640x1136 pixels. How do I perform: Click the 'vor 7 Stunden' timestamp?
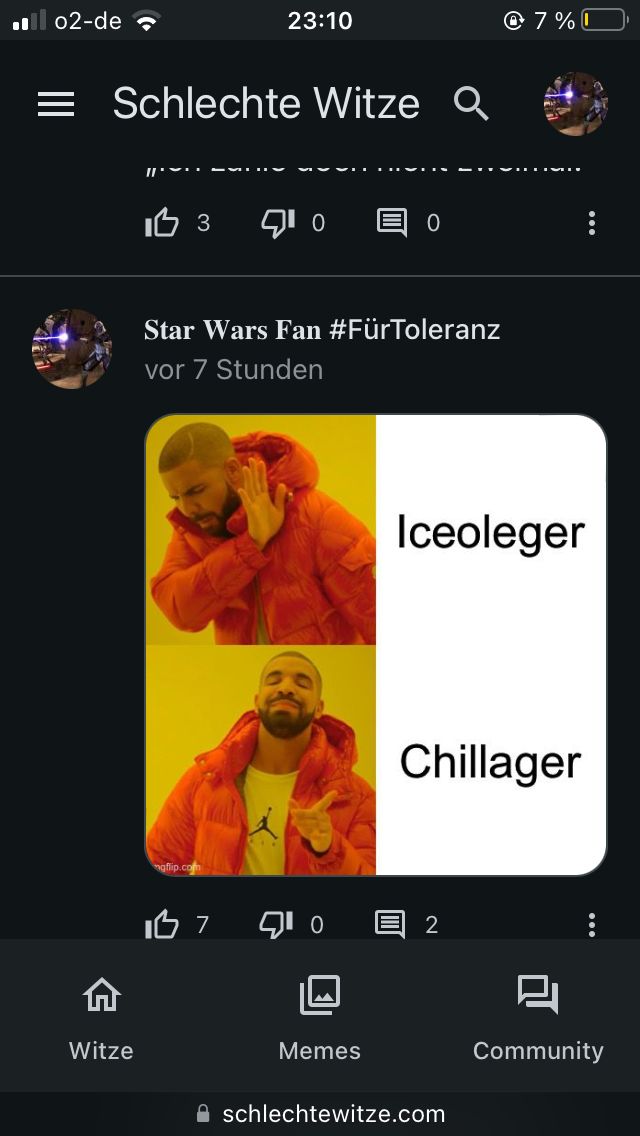tap(233, 369)
